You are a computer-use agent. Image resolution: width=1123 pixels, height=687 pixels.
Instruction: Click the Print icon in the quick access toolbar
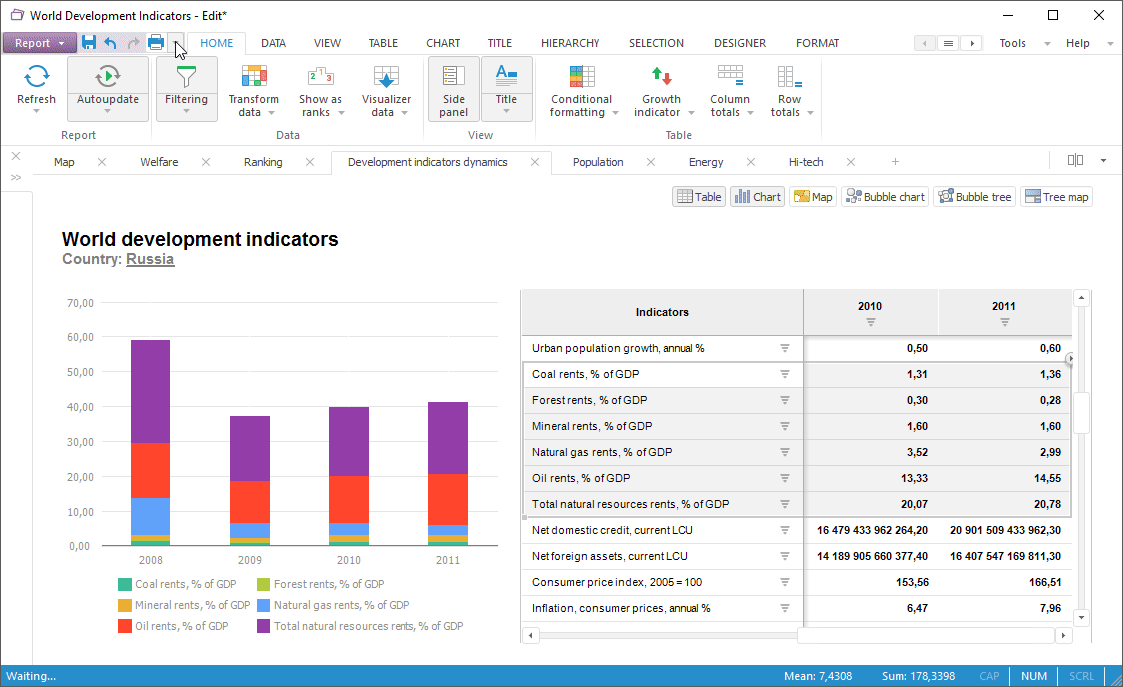(x=156, y=43)
